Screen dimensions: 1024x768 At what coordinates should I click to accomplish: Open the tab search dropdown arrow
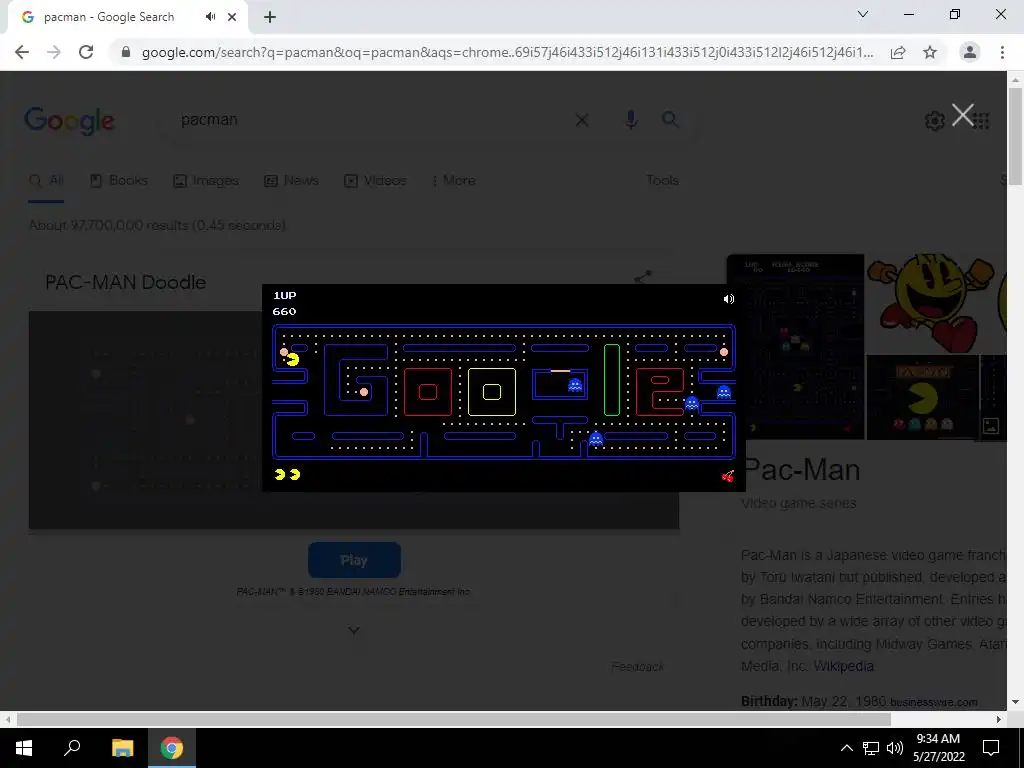(x=863, y=14)
